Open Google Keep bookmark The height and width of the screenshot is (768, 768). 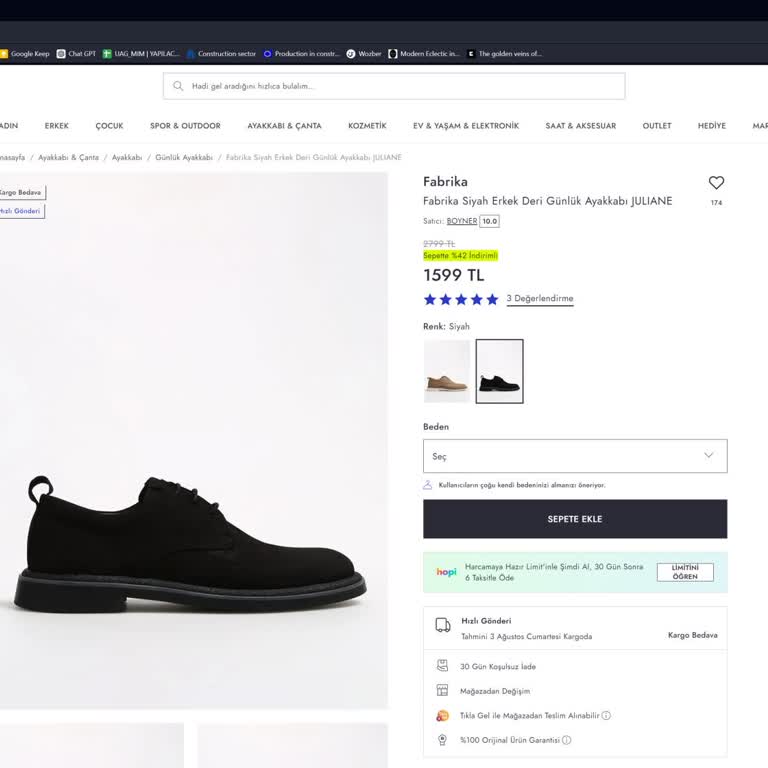click(25, 54)
